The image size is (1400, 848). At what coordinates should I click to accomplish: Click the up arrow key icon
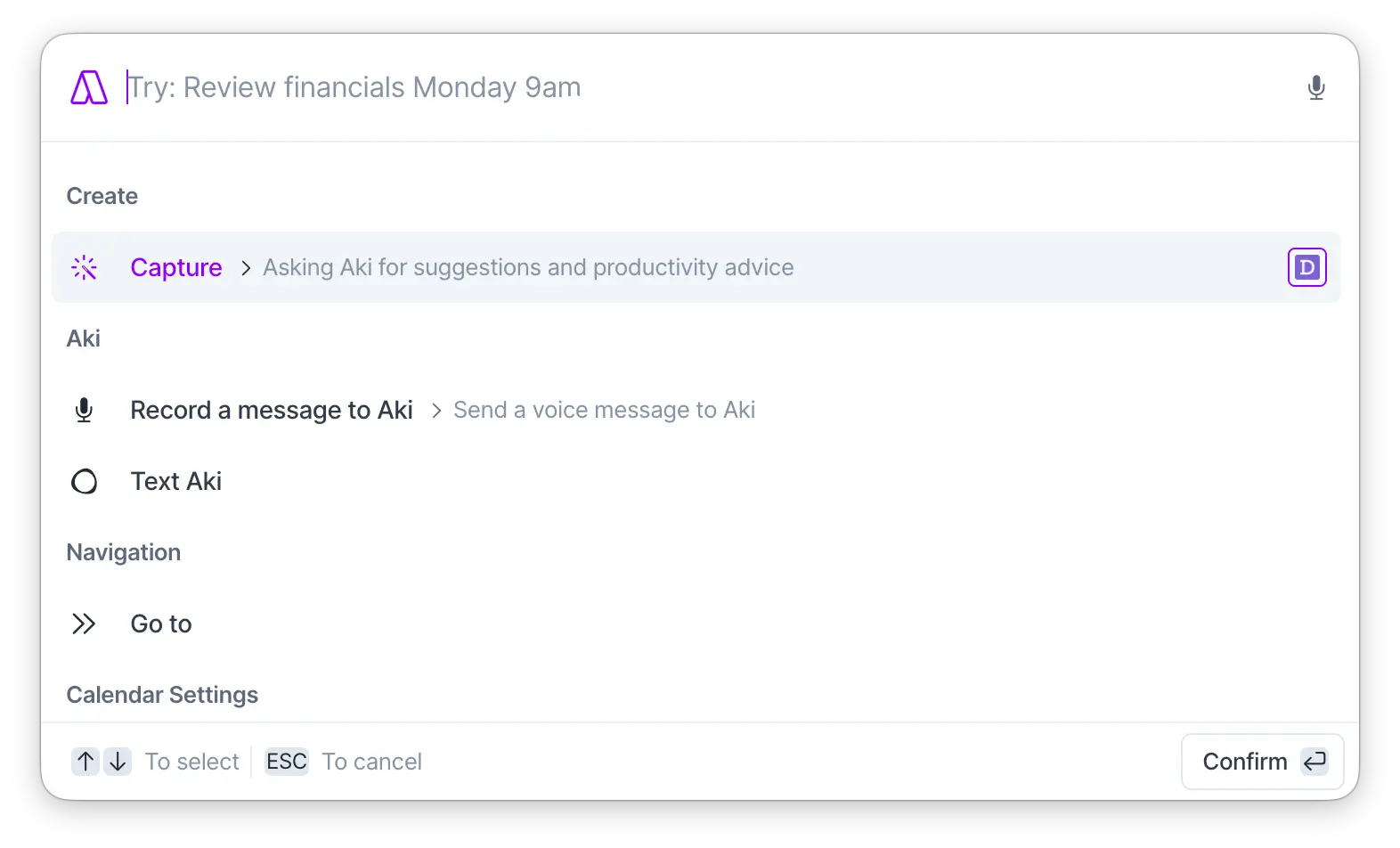tap(85, 762)
